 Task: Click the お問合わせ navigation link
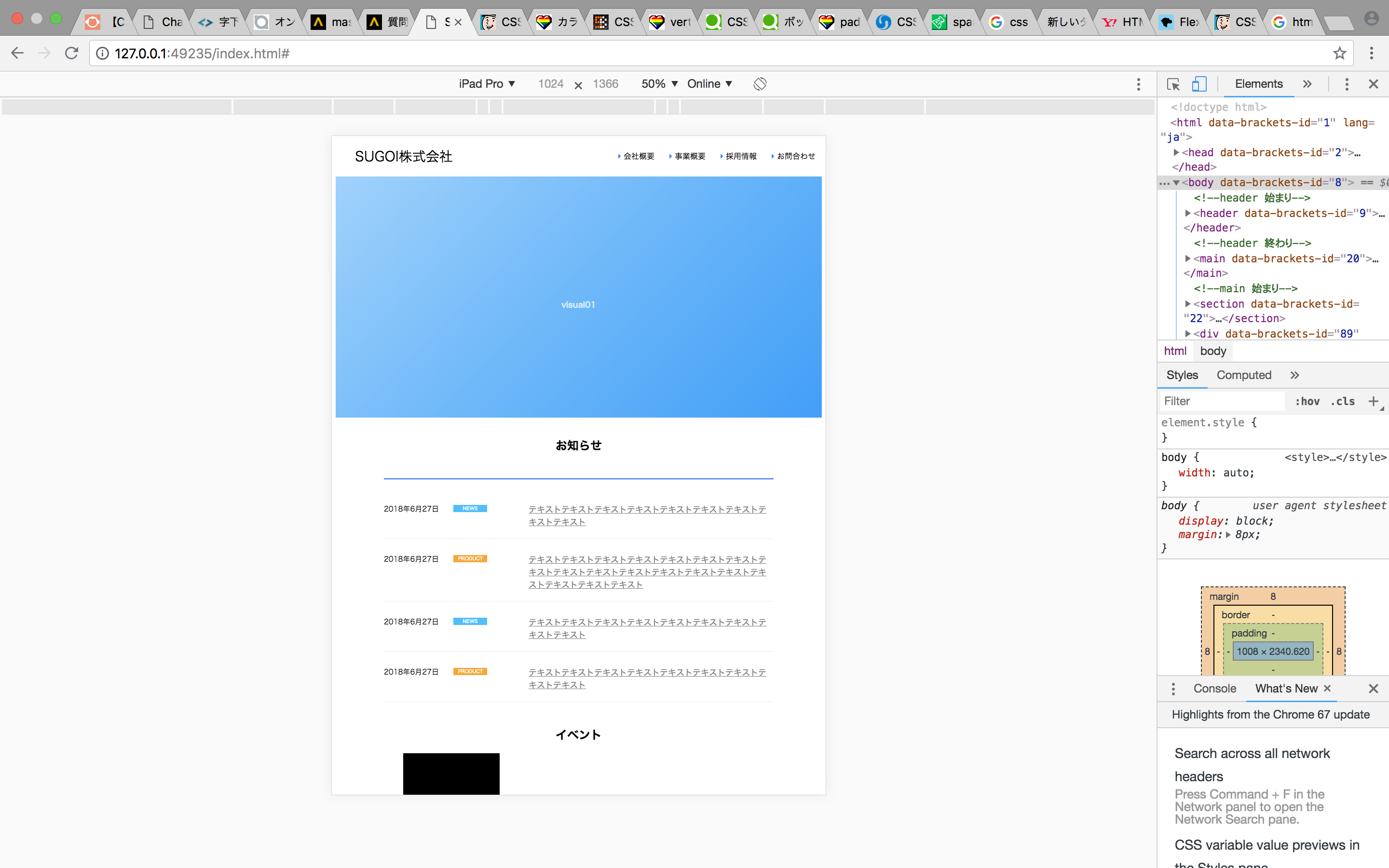point(795,156)
